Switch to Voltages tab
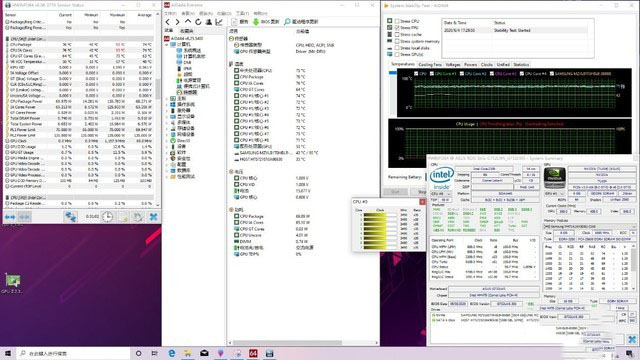This screenshot has height=360, width=640. click(x=453, y=64)
